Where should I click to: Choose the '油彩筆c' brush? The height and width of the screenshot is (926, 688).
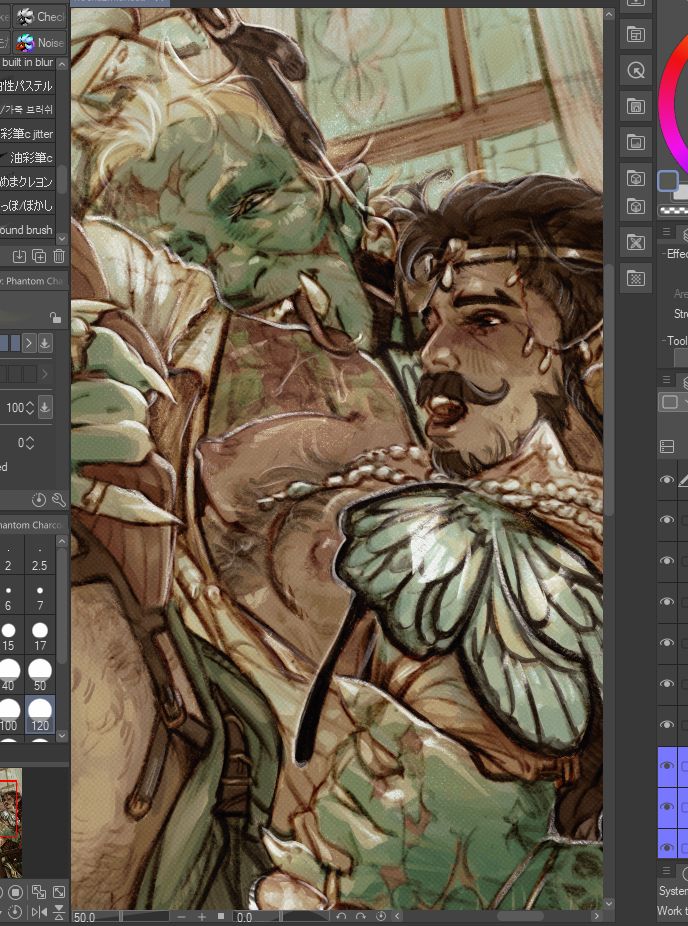coord(27,158)
